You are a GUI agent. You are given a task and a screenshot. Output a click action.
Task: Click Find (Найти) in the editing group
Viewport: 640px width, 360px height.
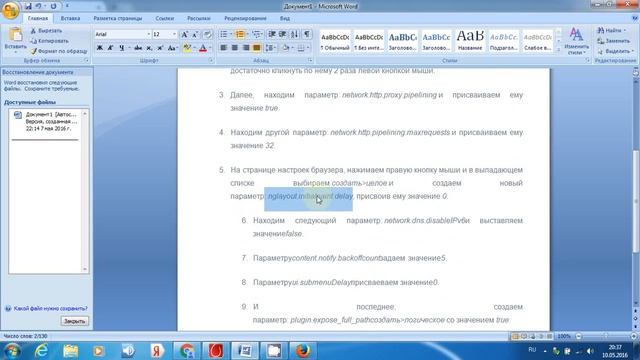[x=611, y=31]
